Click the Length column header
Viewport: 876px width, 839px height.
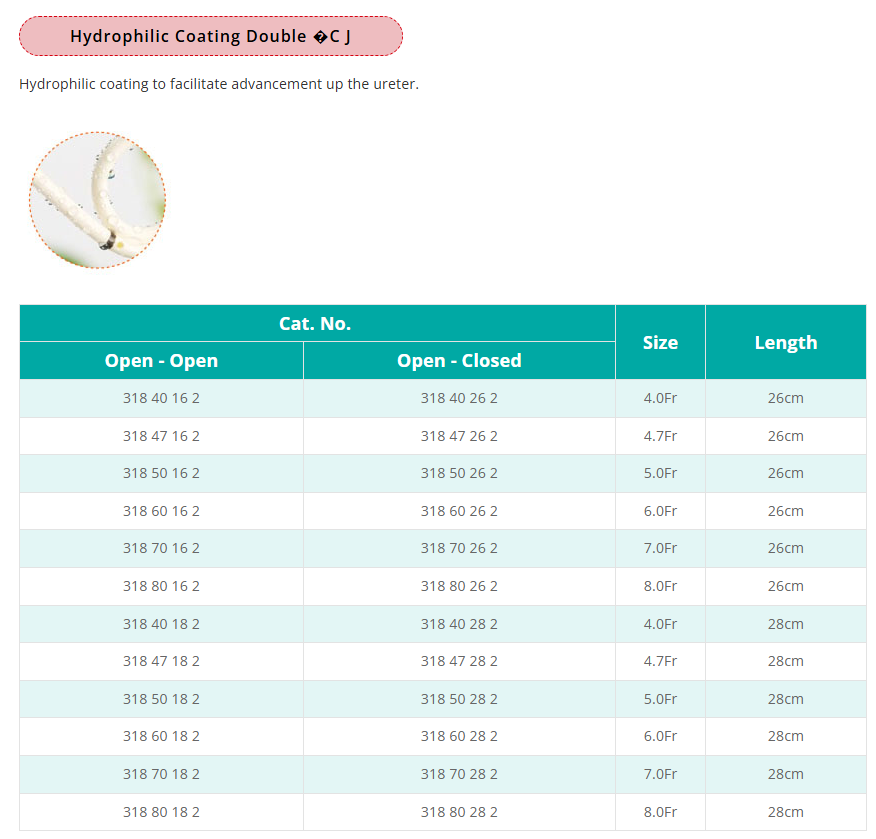785,342
